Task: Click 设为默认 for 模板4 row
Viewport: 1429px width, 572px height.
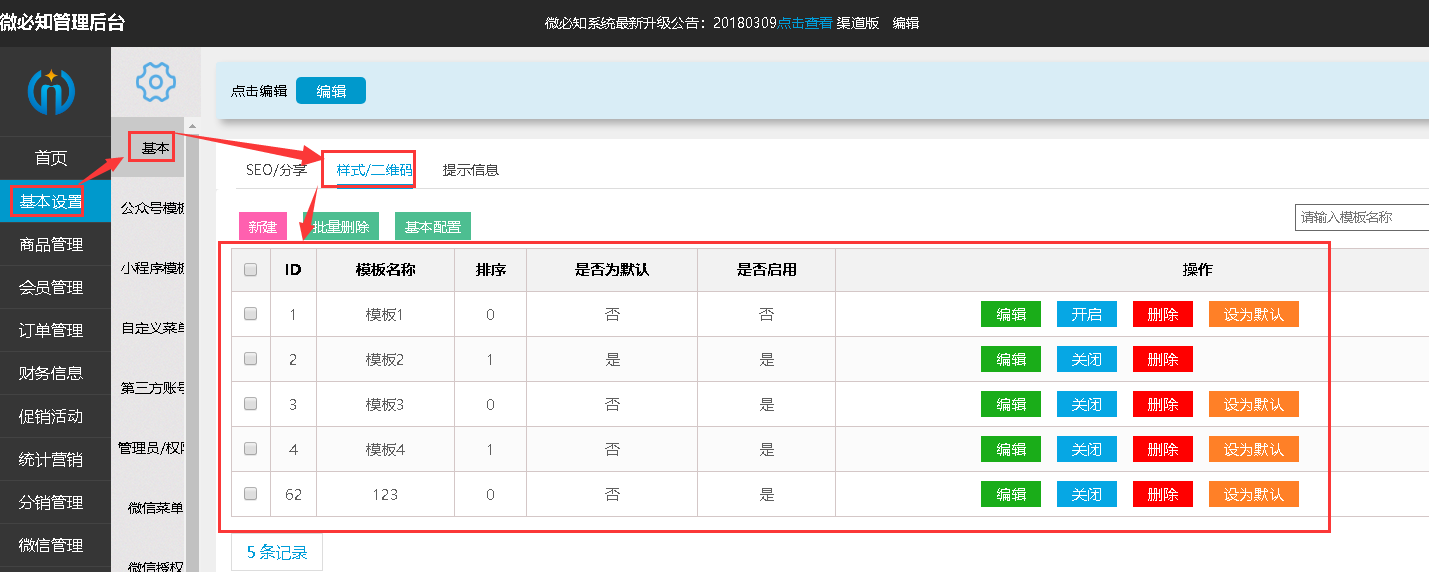Action: (x=1253, y=450)
